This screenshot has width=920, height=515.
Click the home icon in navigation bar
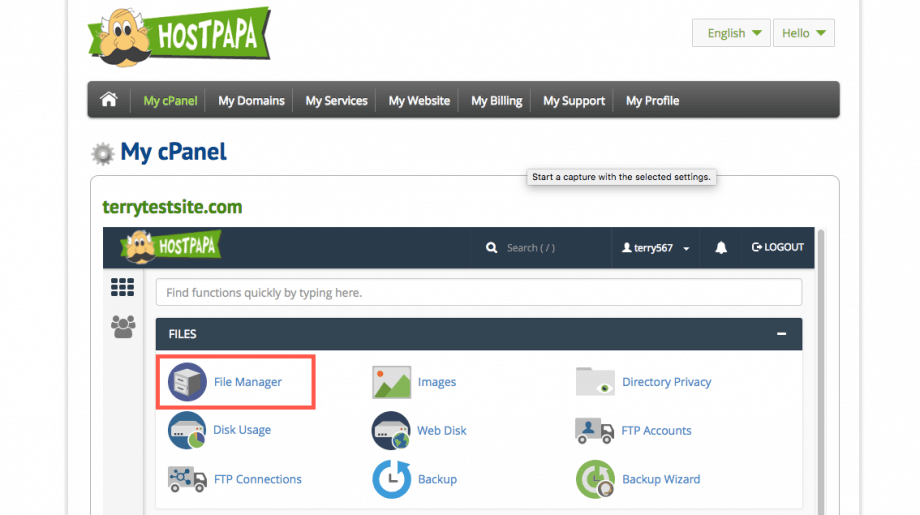click(109, 100)
